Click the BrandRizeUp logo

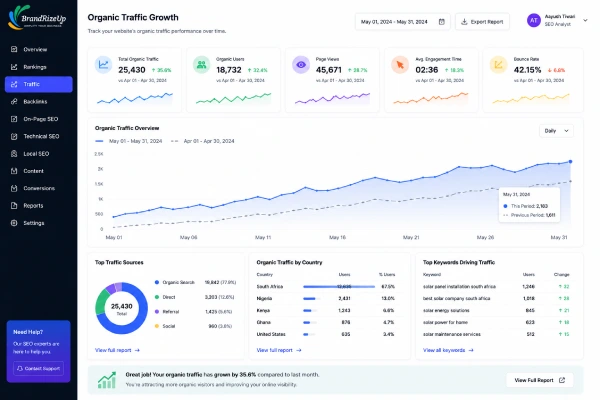pyautogui.click(x=37, y=18)
